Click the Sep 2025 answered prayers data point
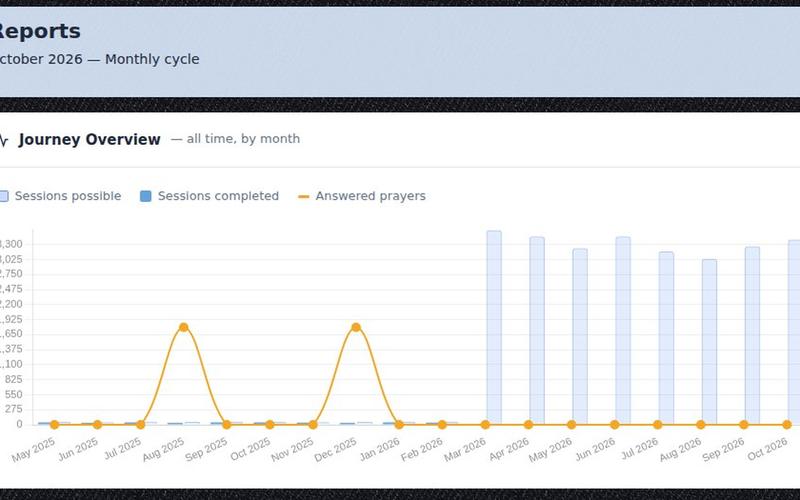Screen dimensions: 800x500 point(227,424)
